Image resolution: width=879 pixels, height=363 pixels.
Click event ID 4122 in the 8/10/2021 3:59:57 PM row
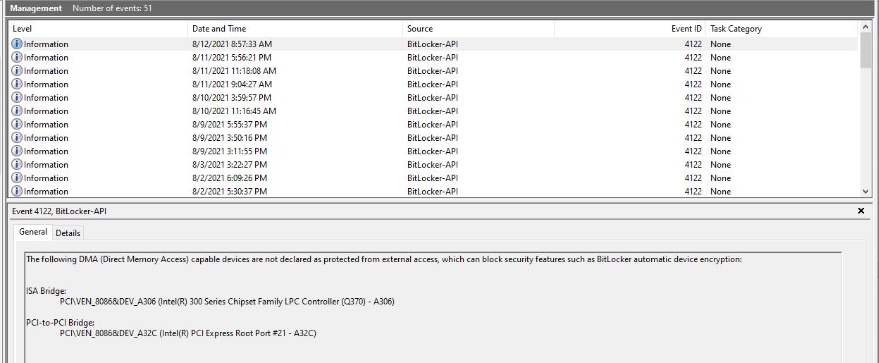693,97
